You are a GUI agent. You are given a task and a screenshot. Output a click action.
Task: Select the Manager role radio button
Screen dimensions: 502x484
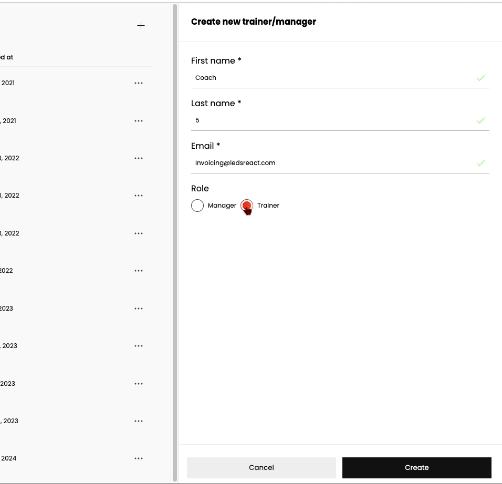pos(197,205)
